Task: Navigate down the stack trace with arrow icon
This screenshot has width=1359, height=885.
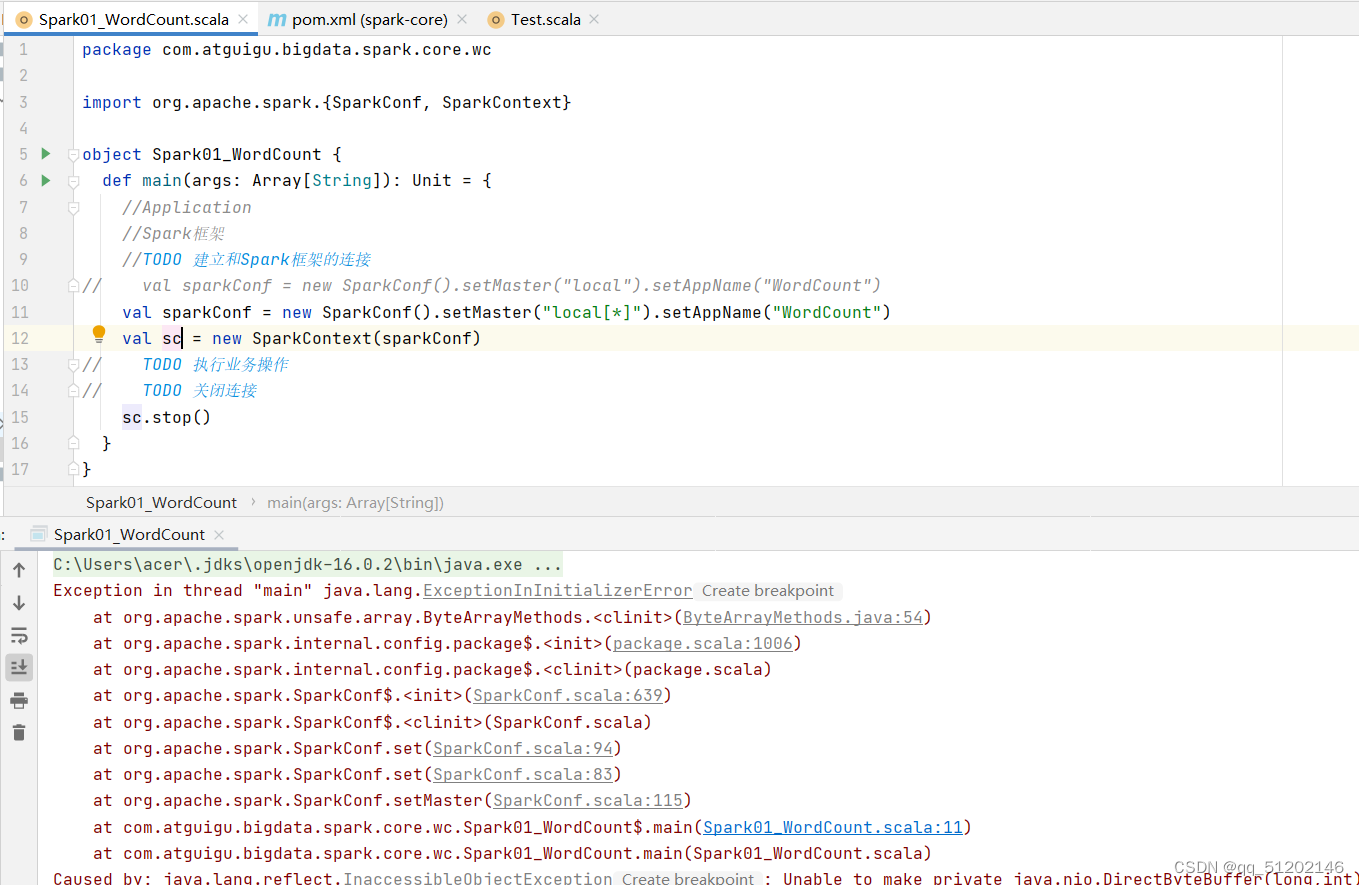Action: (18, 601)
